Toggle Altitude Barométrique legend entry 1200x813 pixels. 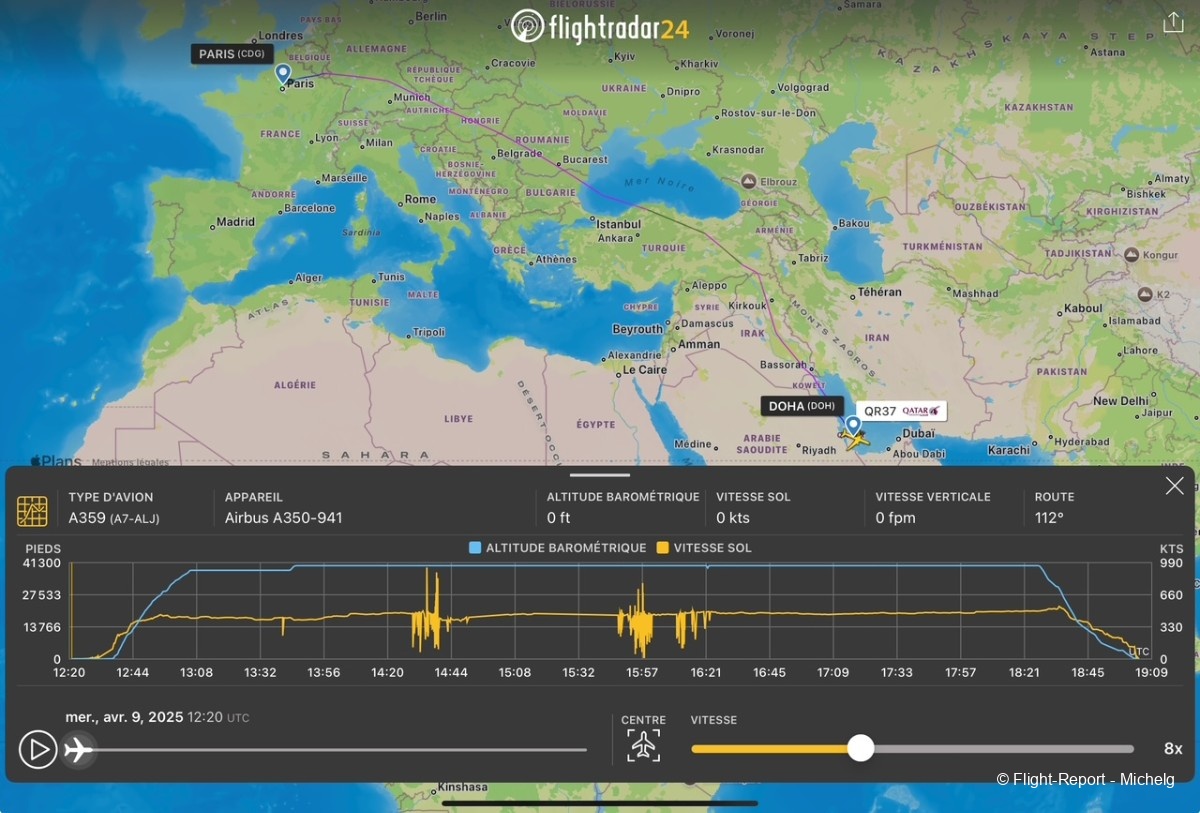click(x=558, y=548)
